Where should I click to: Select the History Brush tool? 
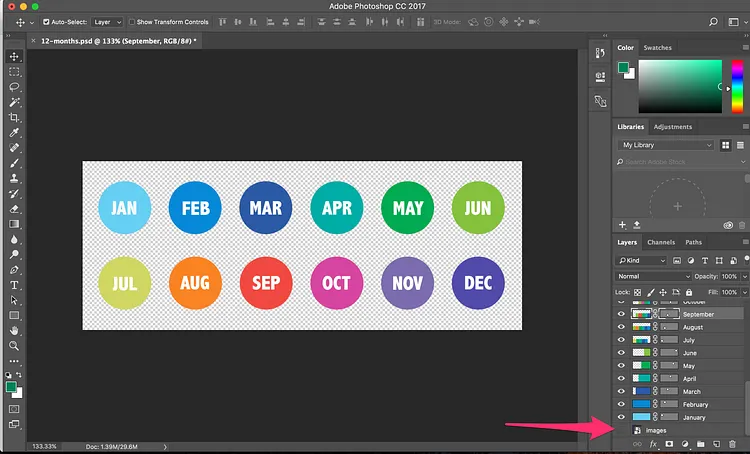(14, 194)
